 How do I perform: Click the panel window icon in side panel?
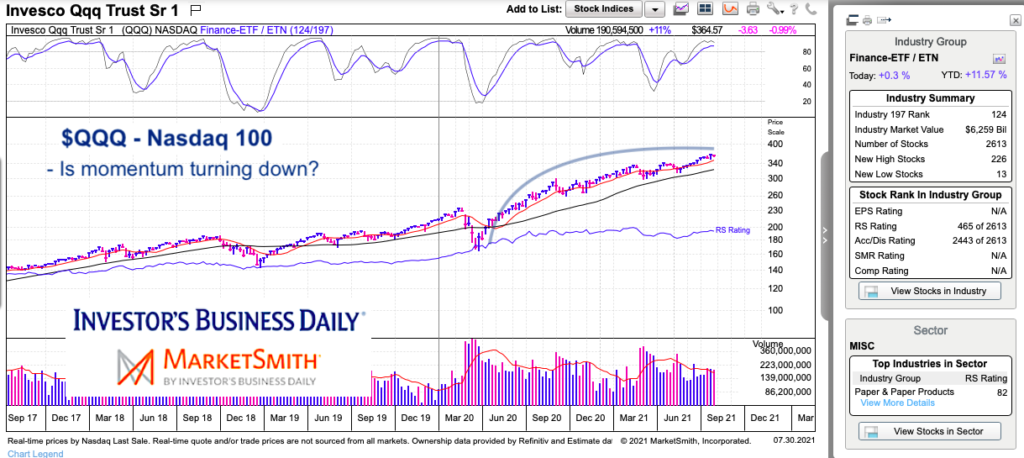(852, 20)
